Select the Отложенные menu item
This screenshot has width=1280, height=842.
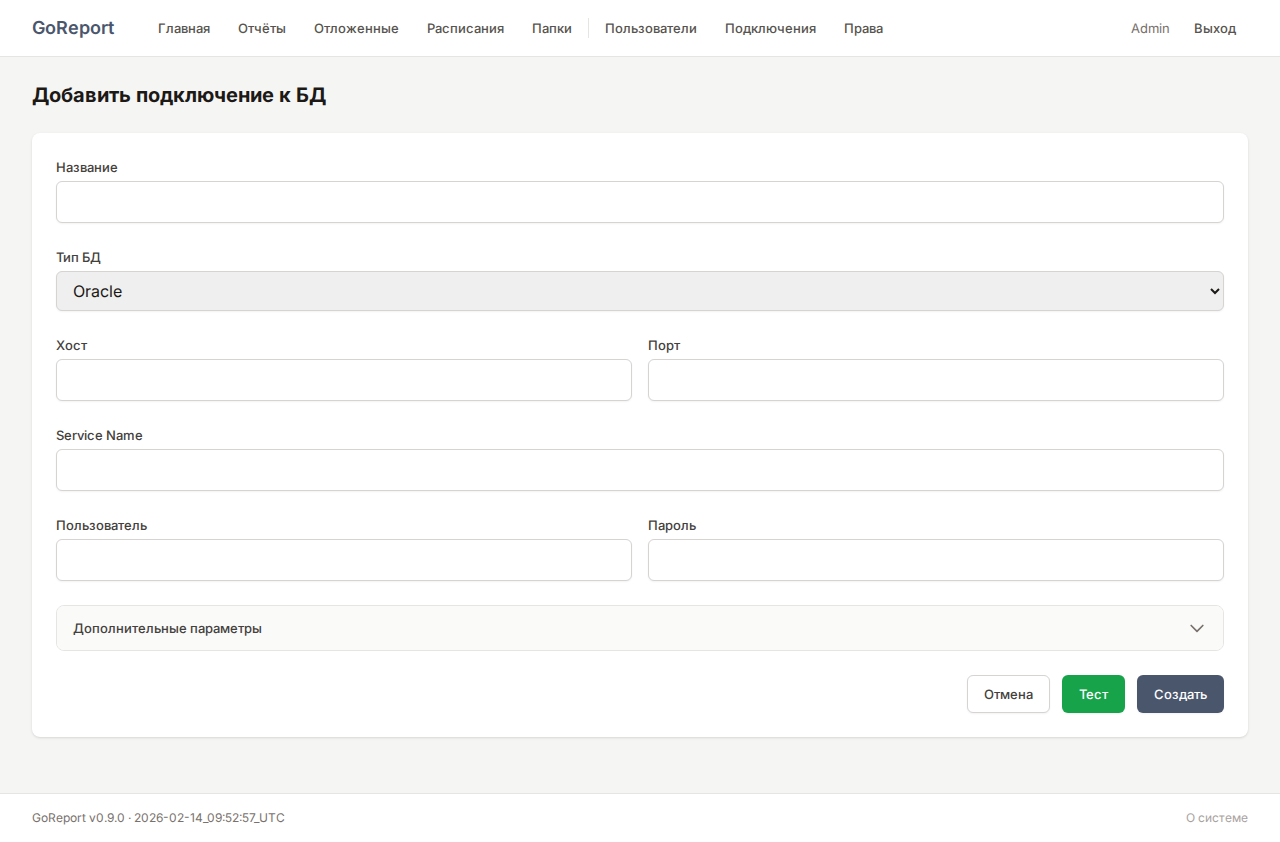[356, 28]
